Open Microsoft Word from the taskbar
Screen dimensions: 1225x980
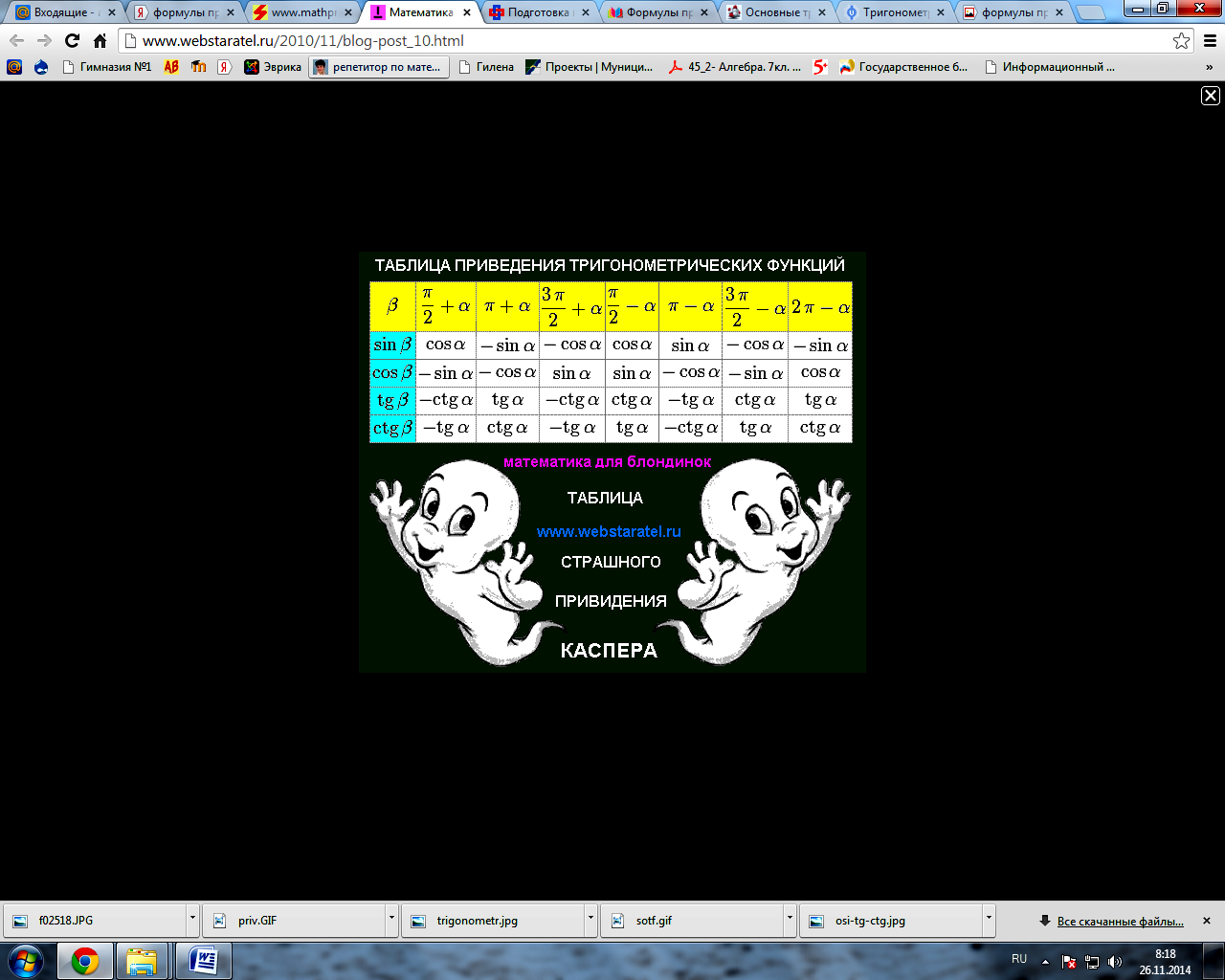click(203, 961)
